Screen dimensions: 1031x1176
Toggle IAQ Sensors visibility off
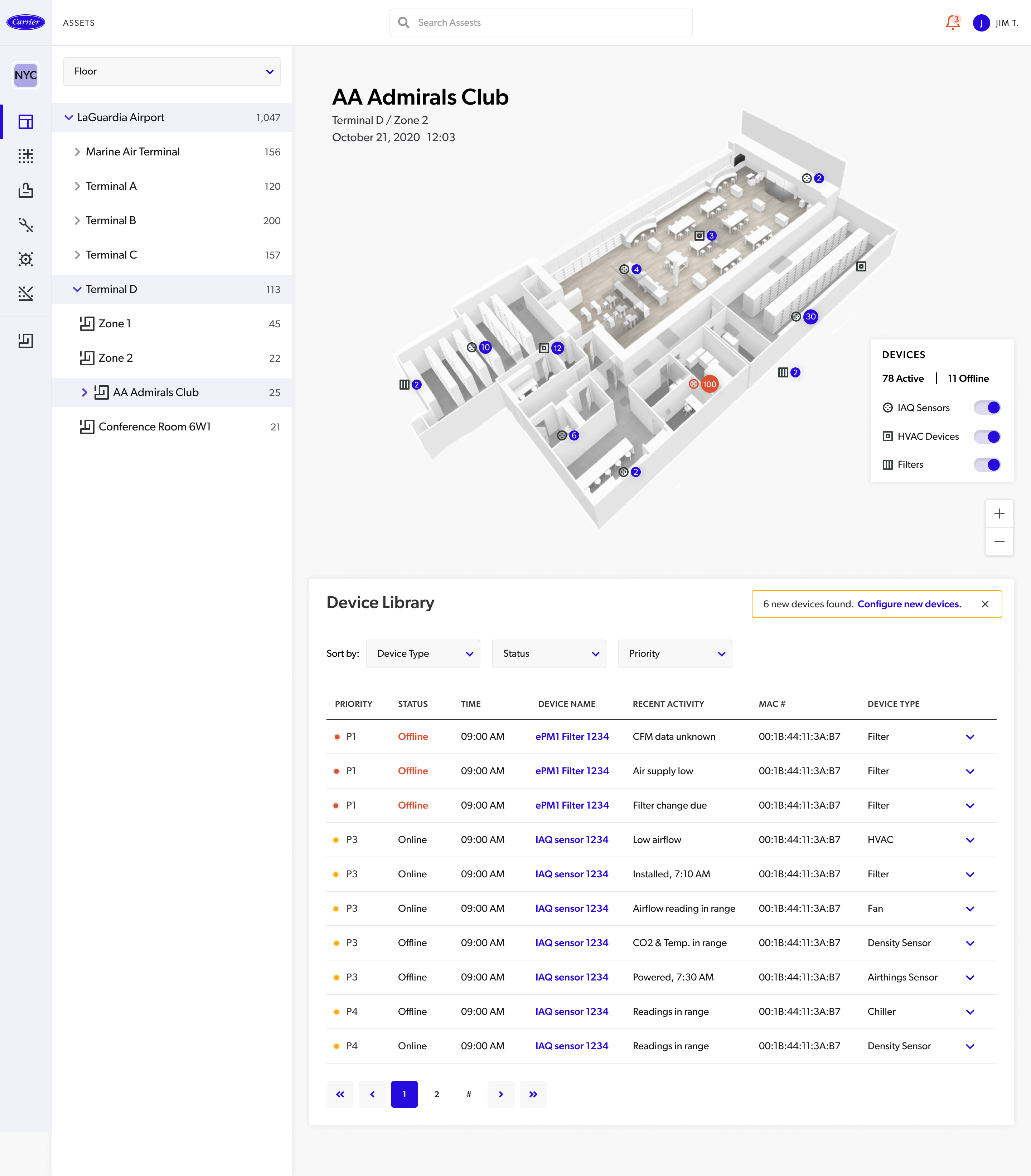(x=987, y=408)
